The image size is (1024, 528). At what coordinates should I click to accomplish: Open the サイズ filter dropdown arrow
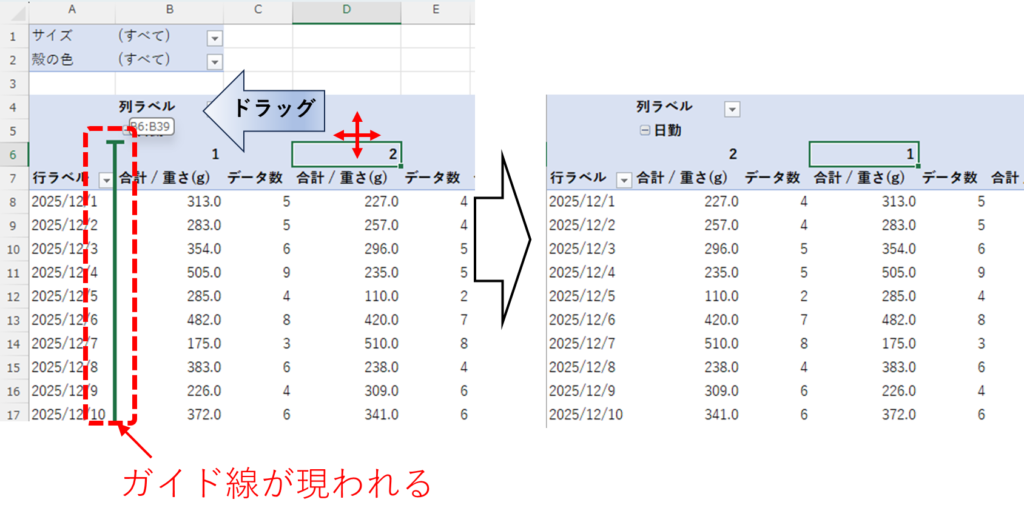(214, 37)
